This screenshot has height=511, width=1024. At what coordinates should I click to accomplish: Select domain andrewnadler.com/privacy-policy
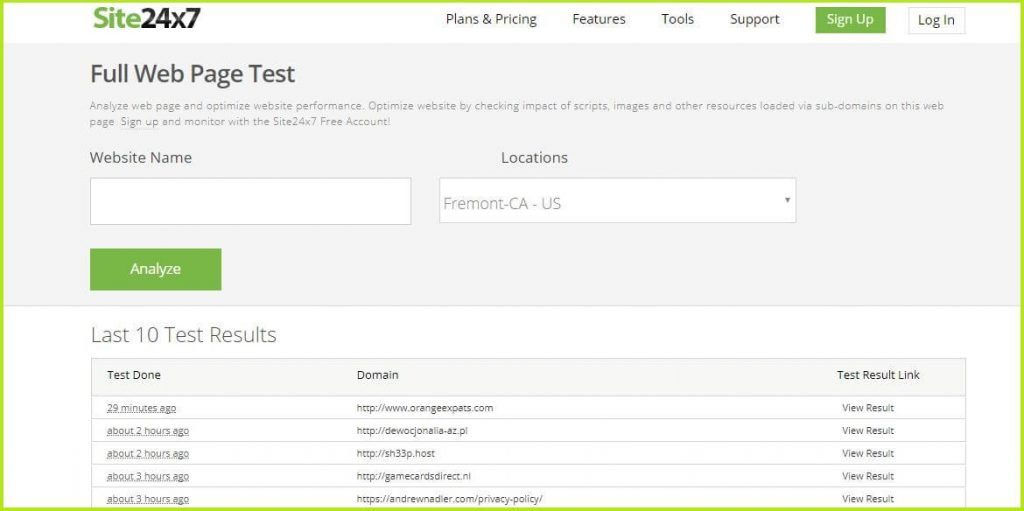tap(449, 499)
